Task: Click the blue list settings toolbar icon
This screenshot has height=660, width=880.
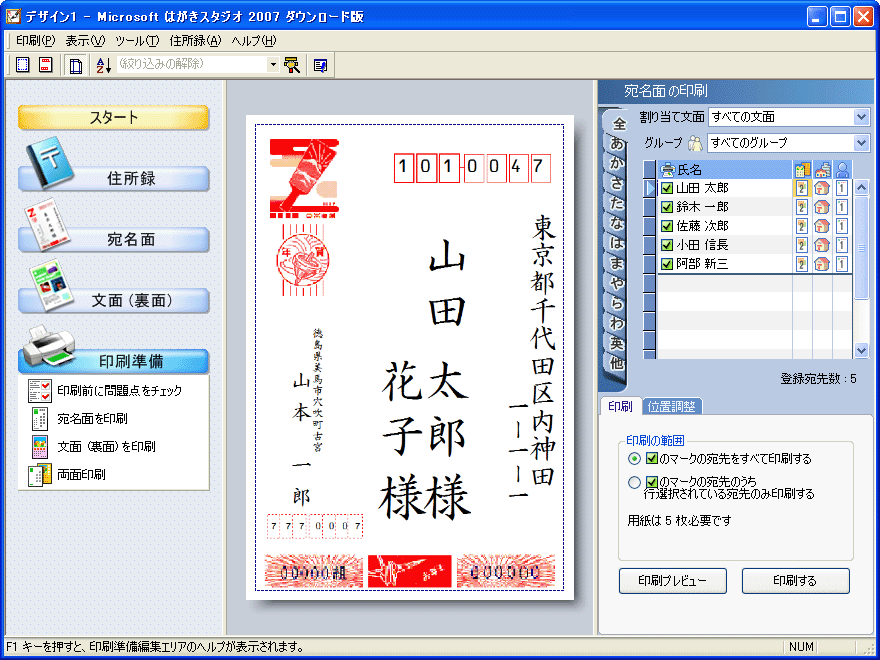Action: pos(320,65)
